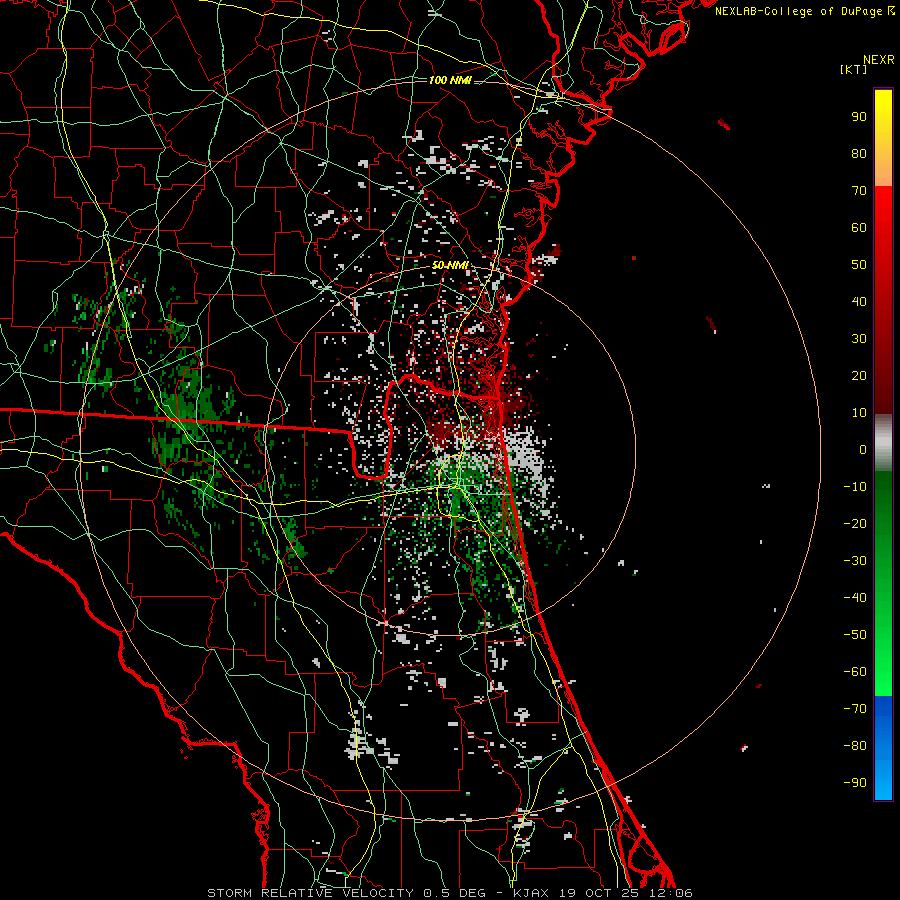Pick the yellow top segment of color bar
900x900 pixels.
[883, 138]
